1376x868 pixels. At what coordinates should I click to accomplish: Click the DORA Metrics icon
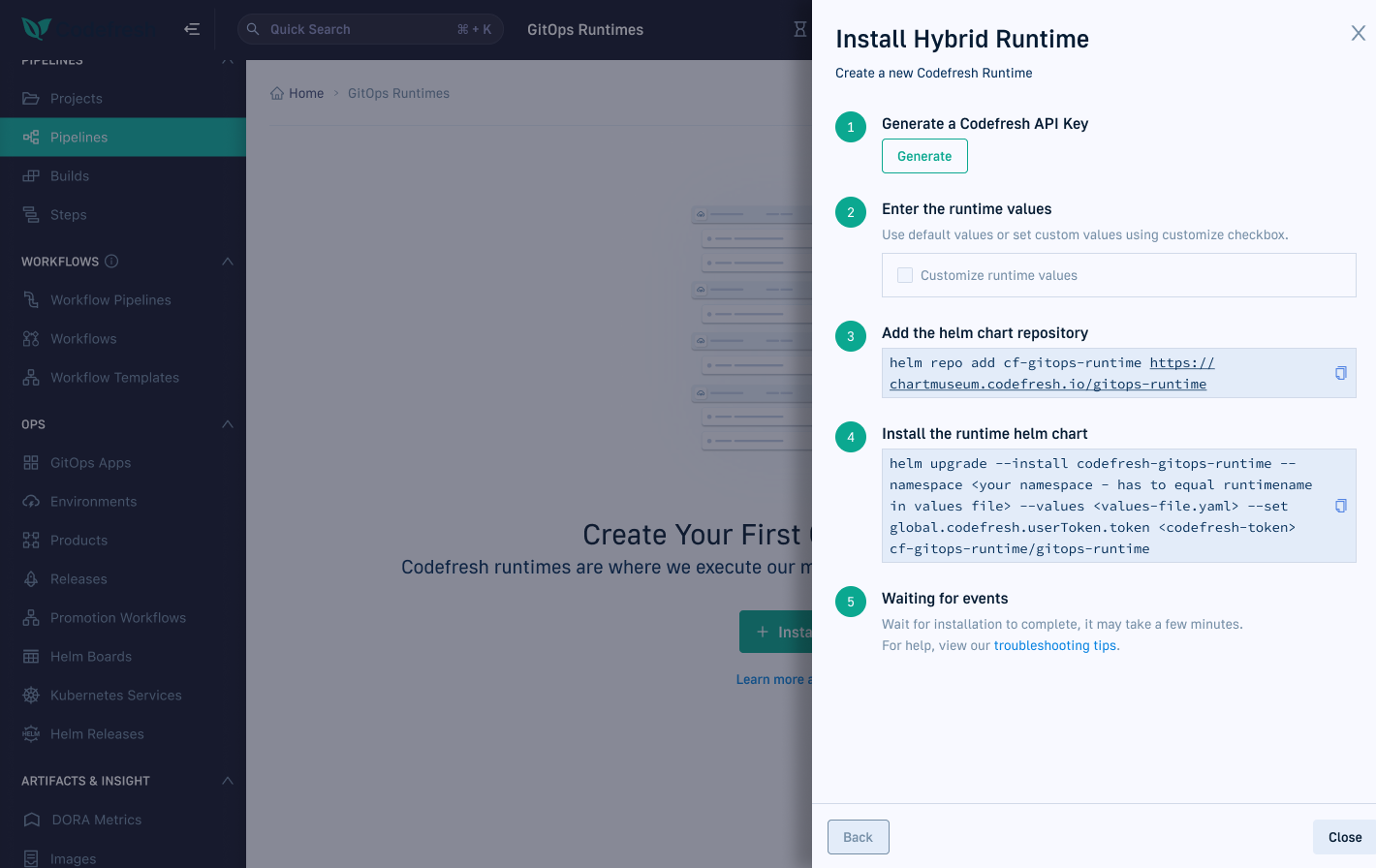tap(31, 820)
